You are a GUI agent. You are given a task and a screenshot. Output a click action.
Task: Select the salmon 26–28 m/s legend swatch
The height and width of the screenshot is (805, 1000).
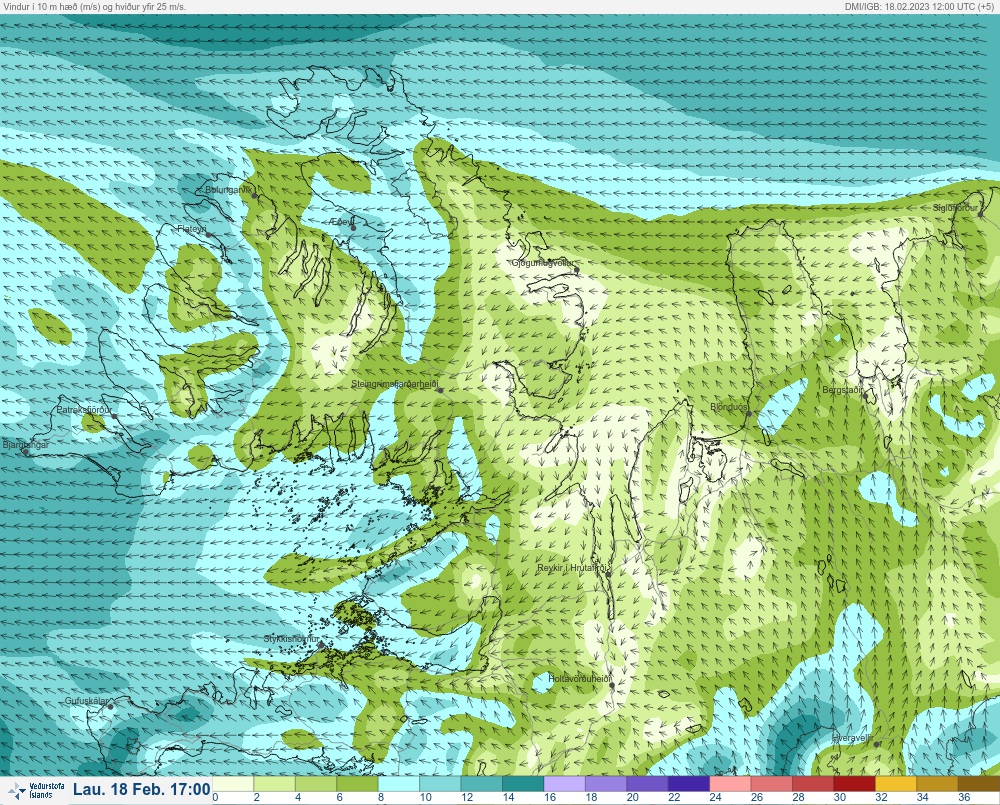click(x=772, y=783)
